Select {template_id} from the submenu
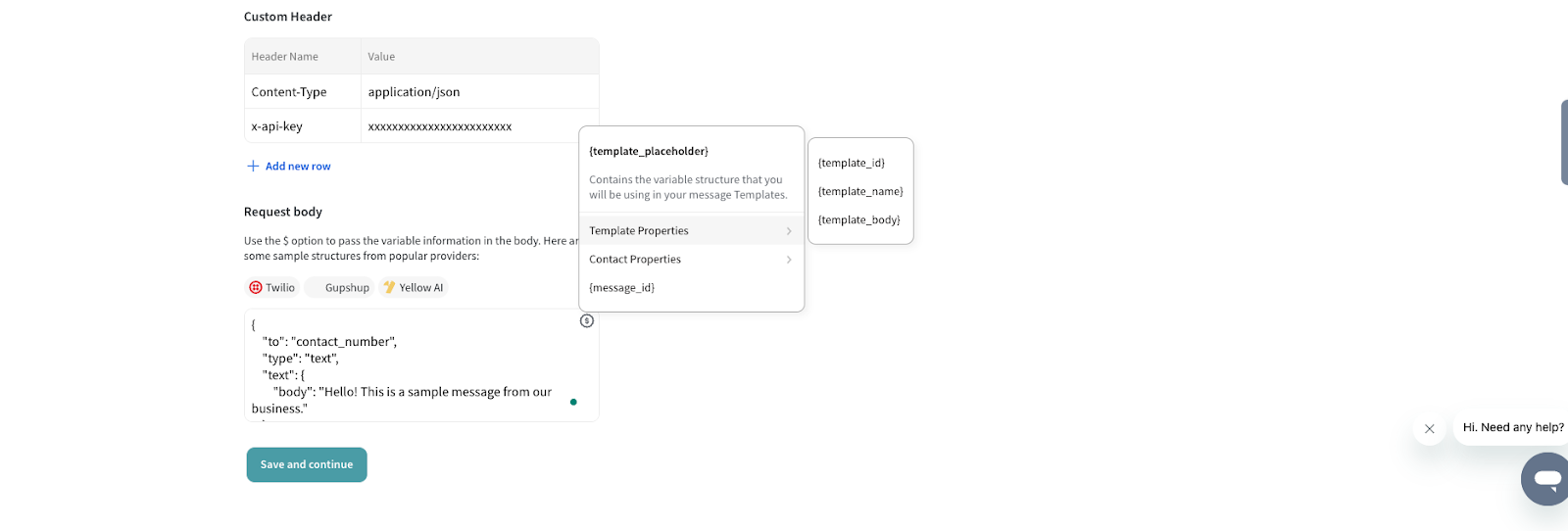This screenshot has height=531, width=1568. pos(852,164)
